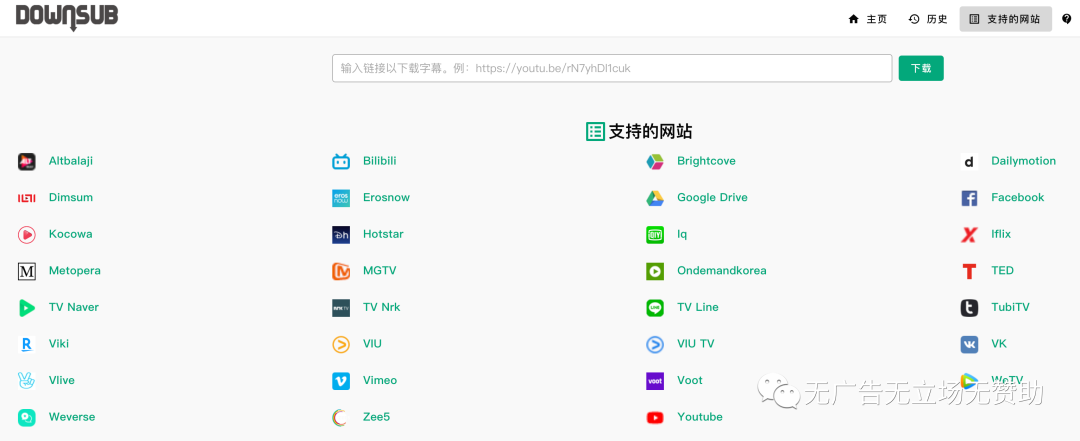Open the Ondemandkorea text link
Screen dimensions: 1080x441
pyautogui.click(x=722, y=271)
